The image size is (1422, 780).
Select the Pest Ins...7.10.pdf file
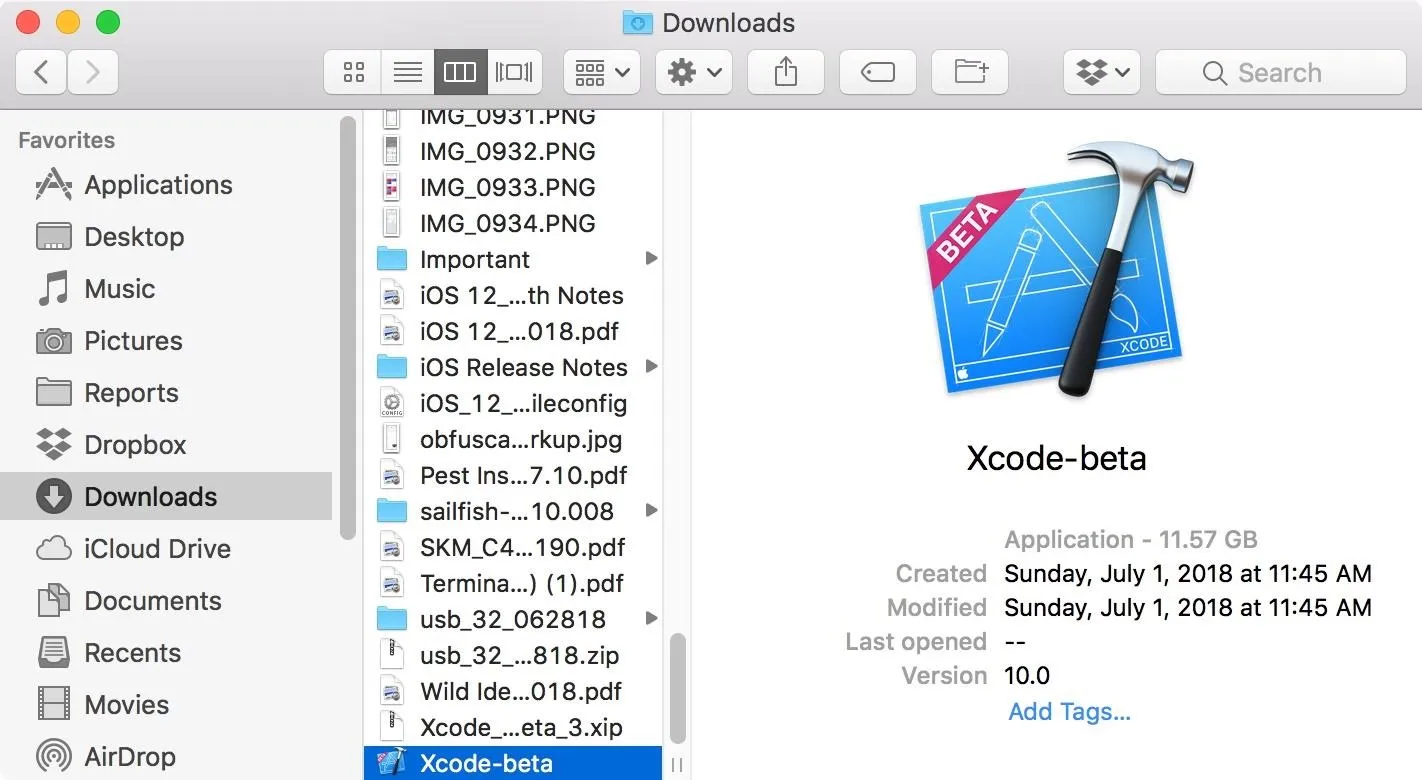pyautogui.click(x=513, y=475)
